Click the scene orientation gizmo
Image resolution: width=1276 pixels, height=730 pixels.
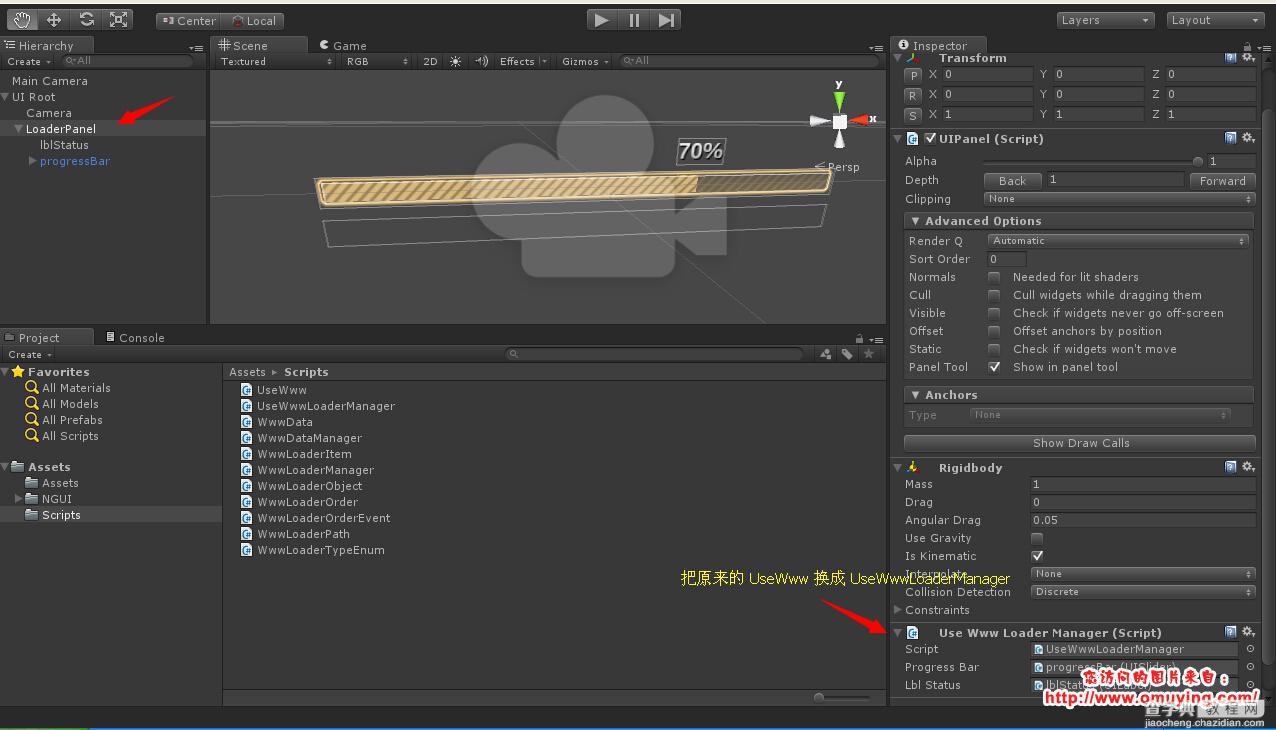839,120
